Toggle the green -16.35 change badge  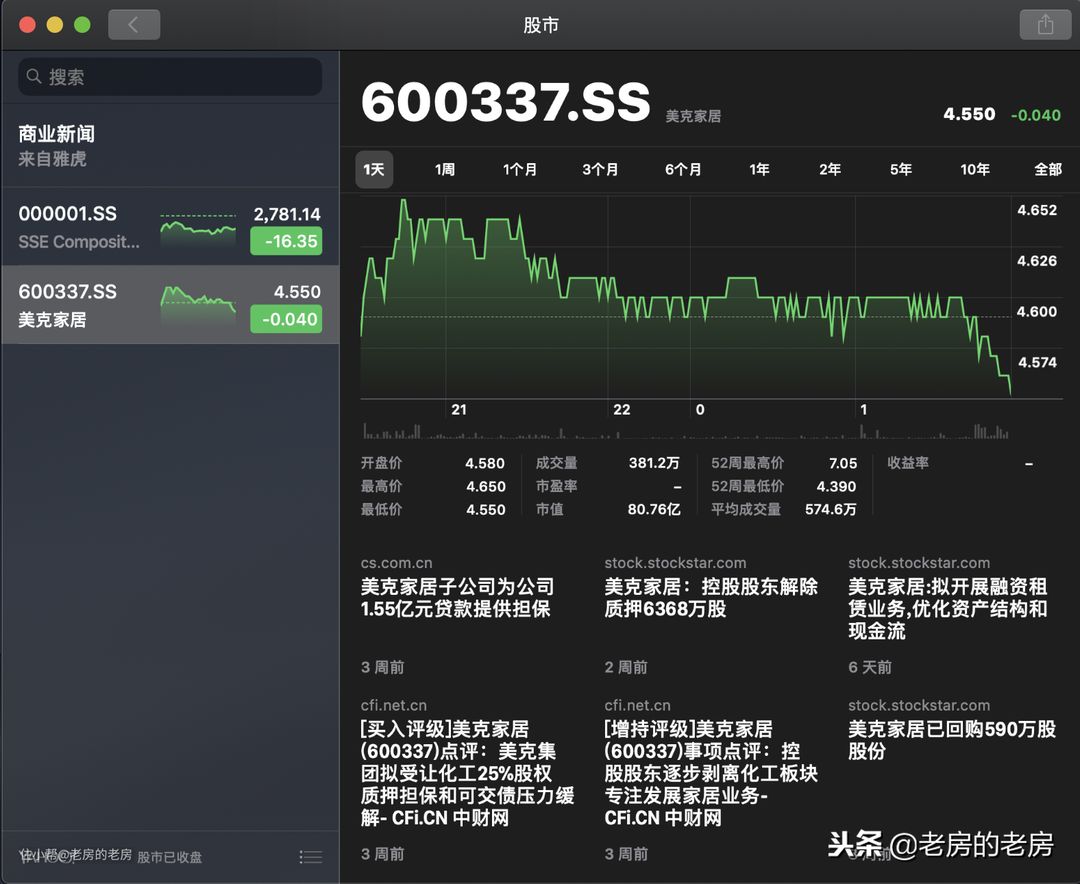286,241
